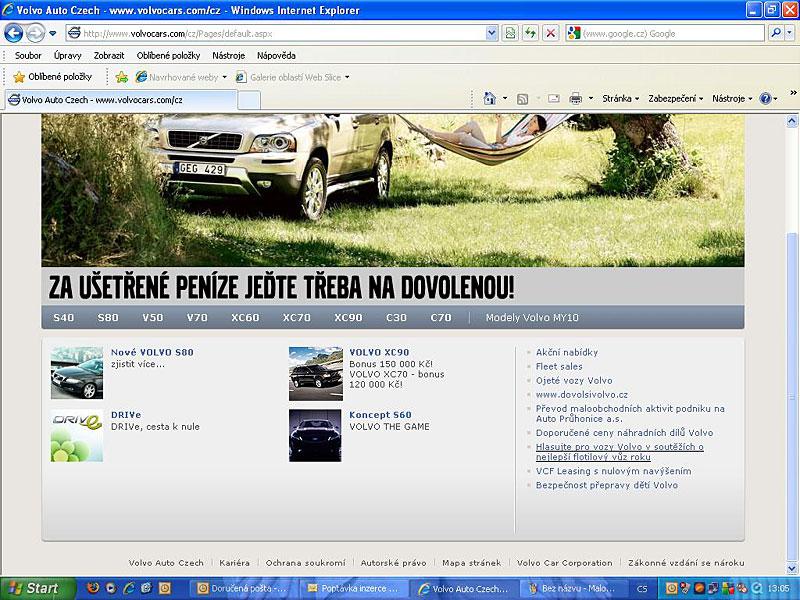Click the magnifier search button
Image resolution: width=800 pixels, height=600 pixels.
[776, 34]
